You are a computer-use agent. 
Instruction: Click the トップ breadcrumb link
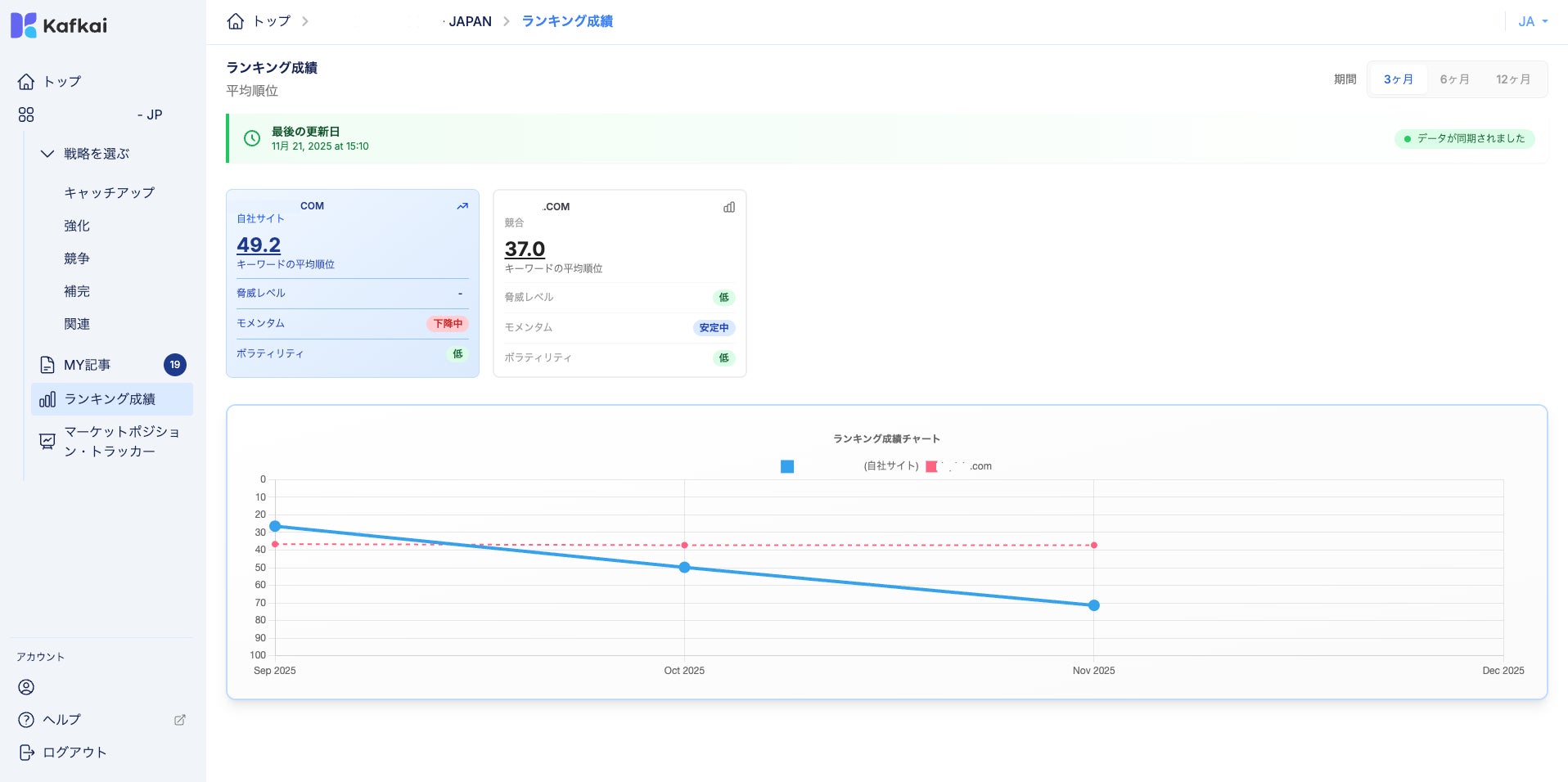272,21
